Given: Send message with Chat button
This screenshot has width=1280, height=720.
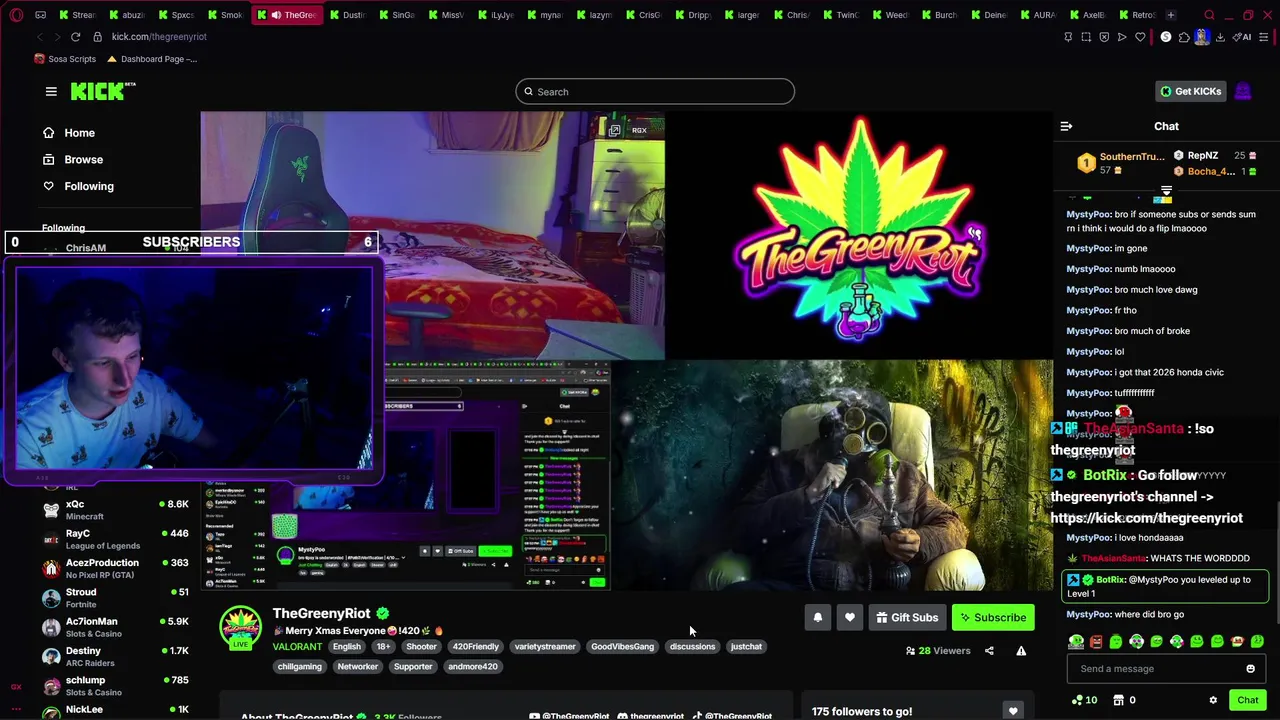Looking at the screenshot, I should [1248, 700].
